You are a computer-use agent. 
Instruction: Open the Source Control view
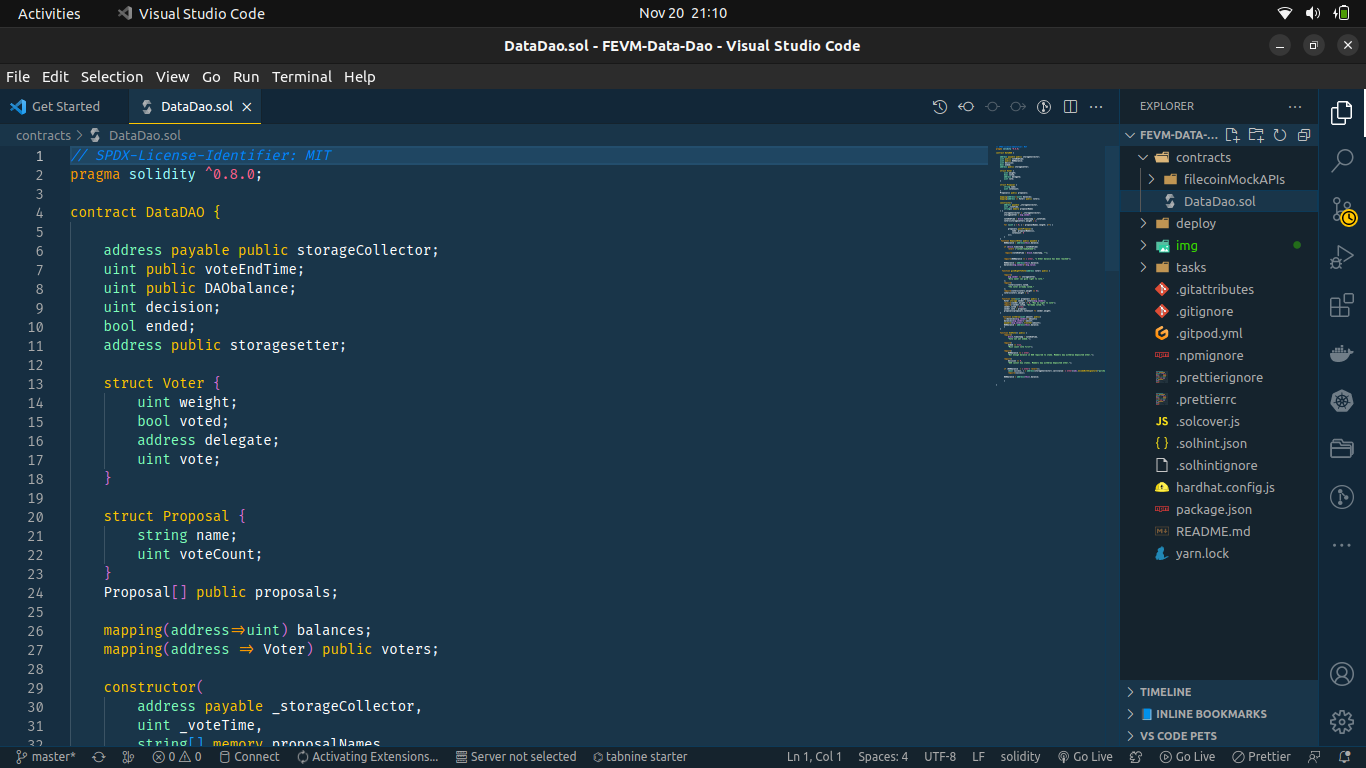tap(1342, 210)
